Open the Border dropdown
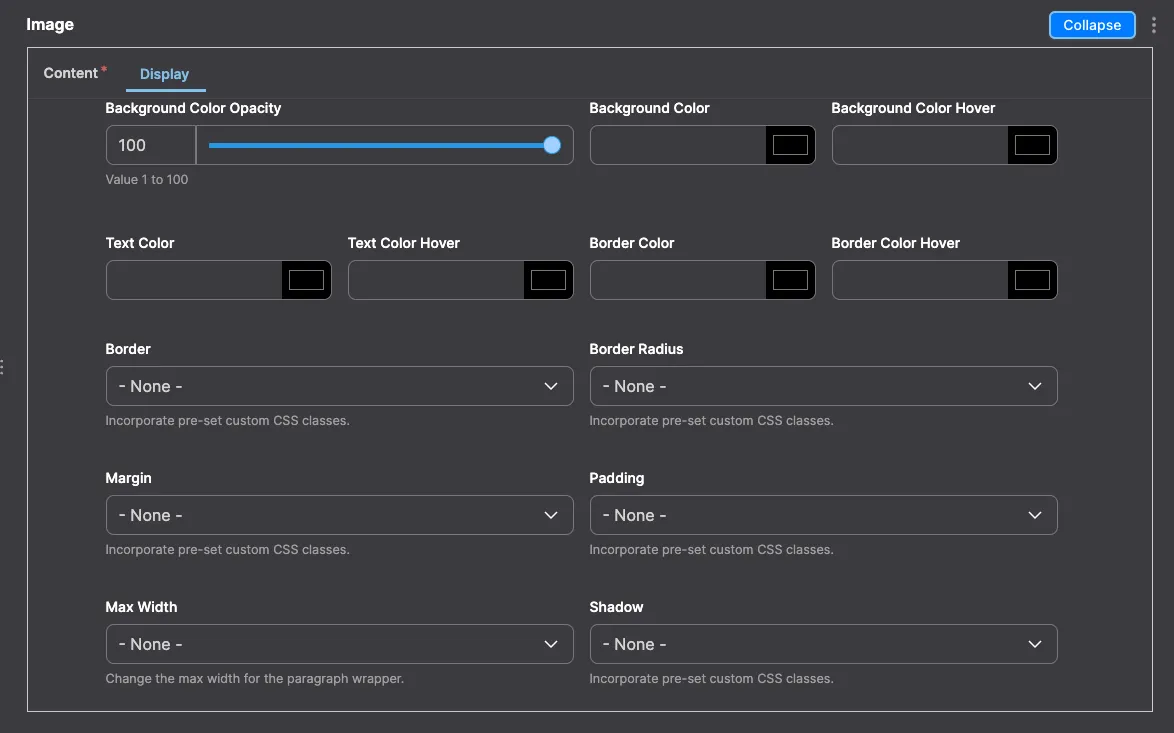 pos(340,386)
